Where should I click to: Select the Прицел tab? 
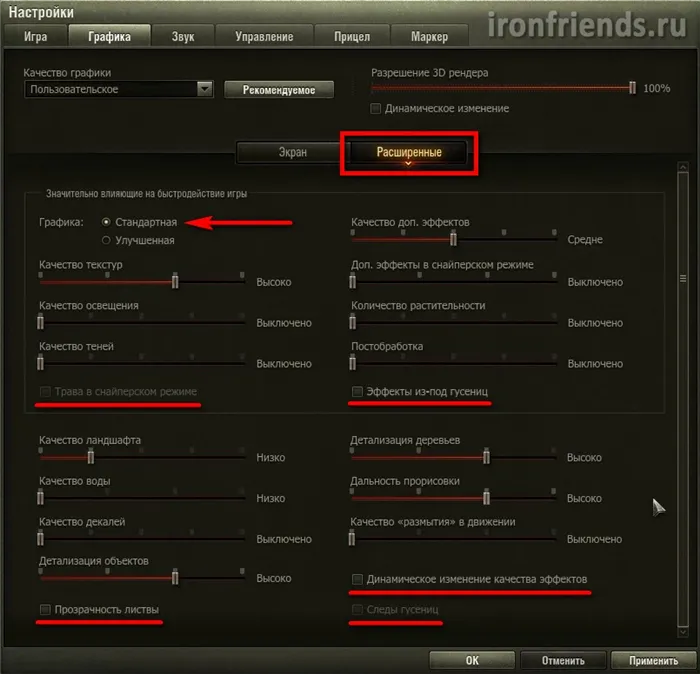tap(352, 37)
